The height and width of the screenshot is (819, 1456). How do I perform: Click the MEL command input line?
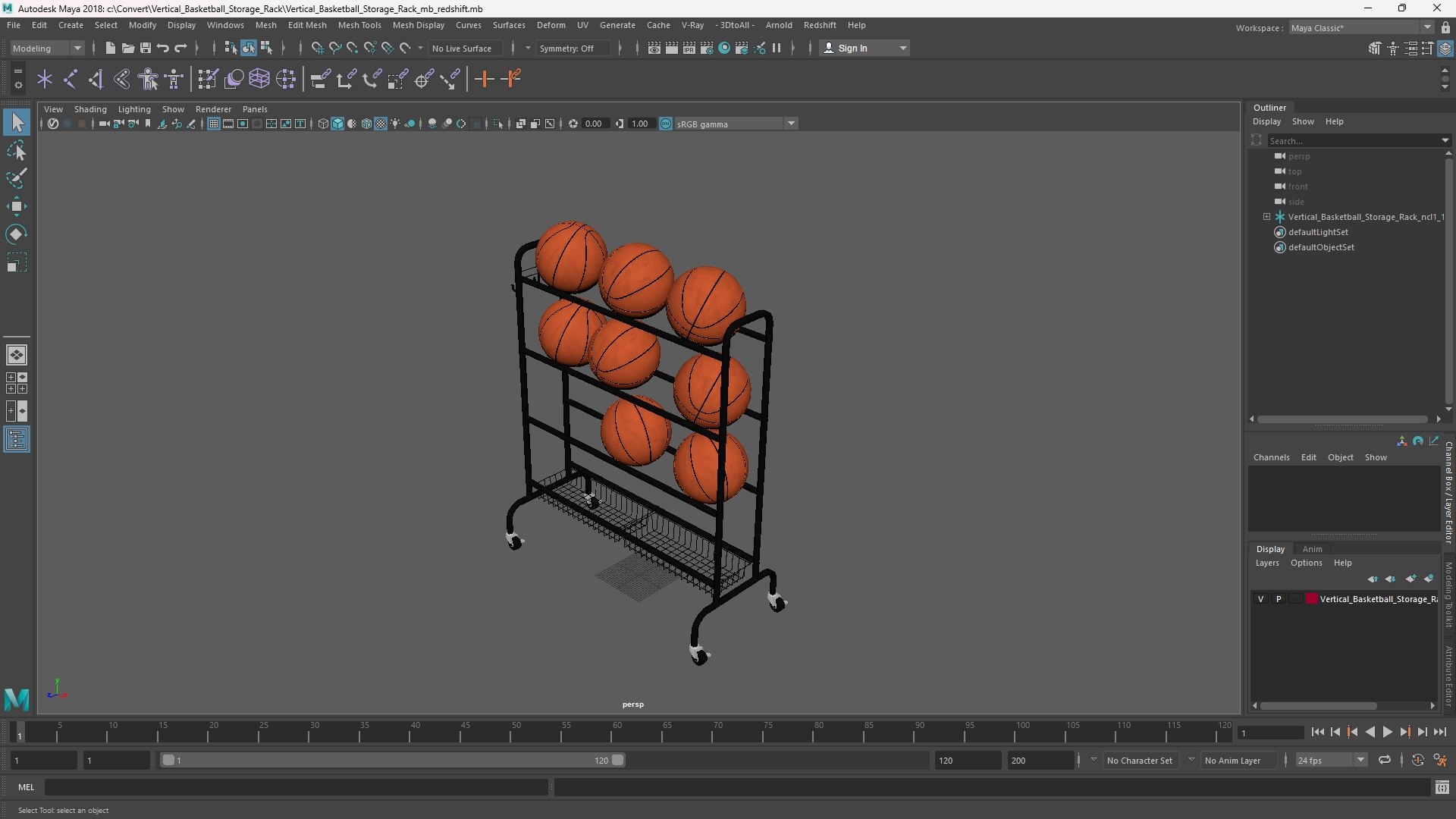click(296, 787)
